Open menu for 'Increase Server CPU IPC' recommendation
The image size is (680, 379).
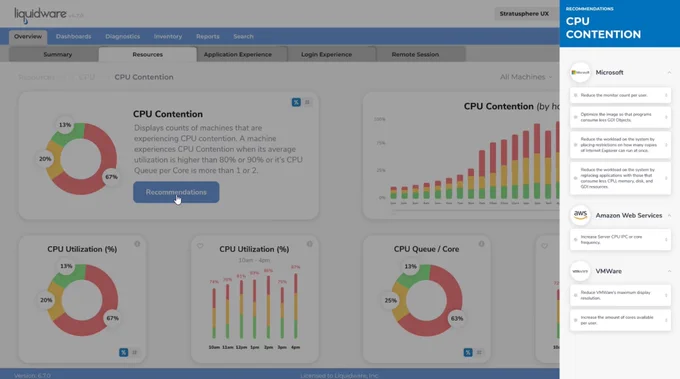pos(666,239)
